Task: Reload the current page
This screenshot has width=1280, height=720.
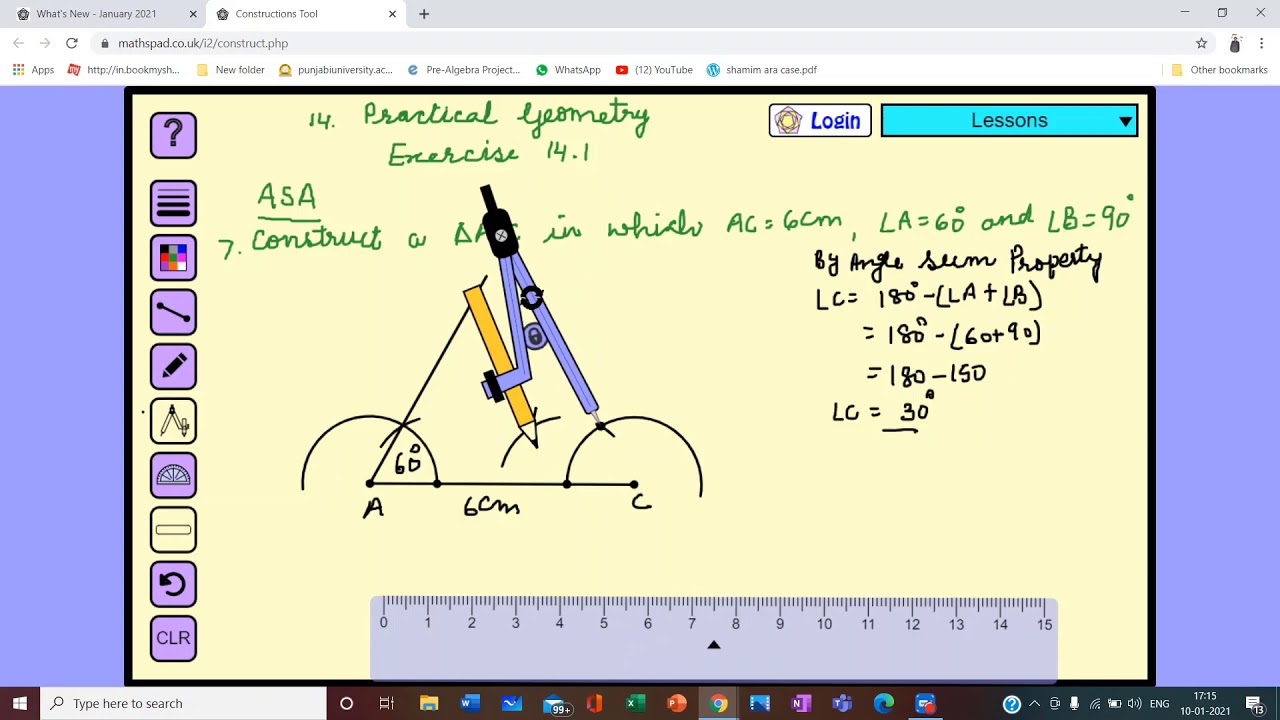Action: point(72,43)
